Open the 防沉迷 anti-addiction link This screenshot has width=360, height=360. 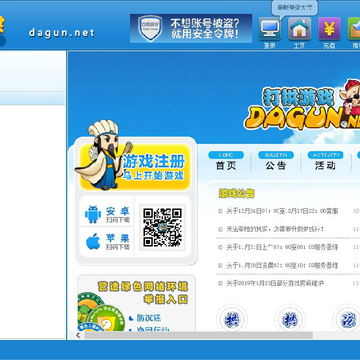tap(149, 318)
